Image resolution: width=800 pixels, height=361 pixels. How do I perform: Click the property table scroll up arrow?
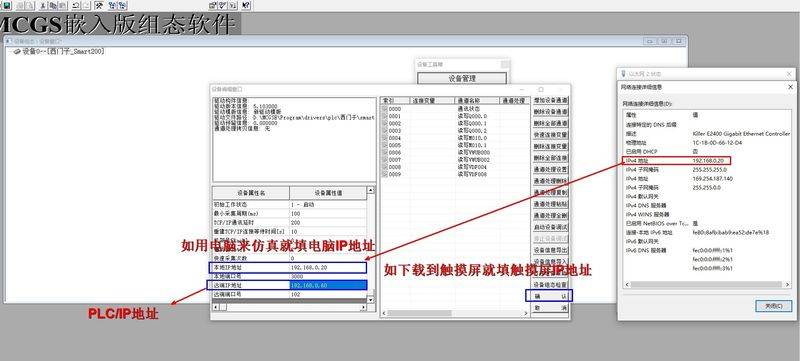click(x=370, y=190)
